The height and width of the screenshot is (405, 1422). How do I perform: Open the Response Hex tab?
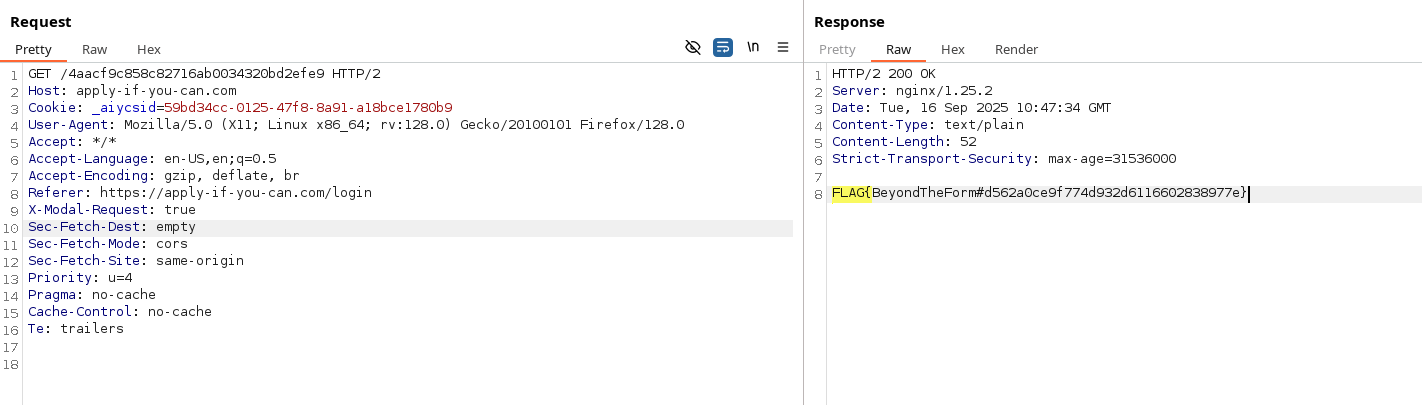[x=952, y=49]
